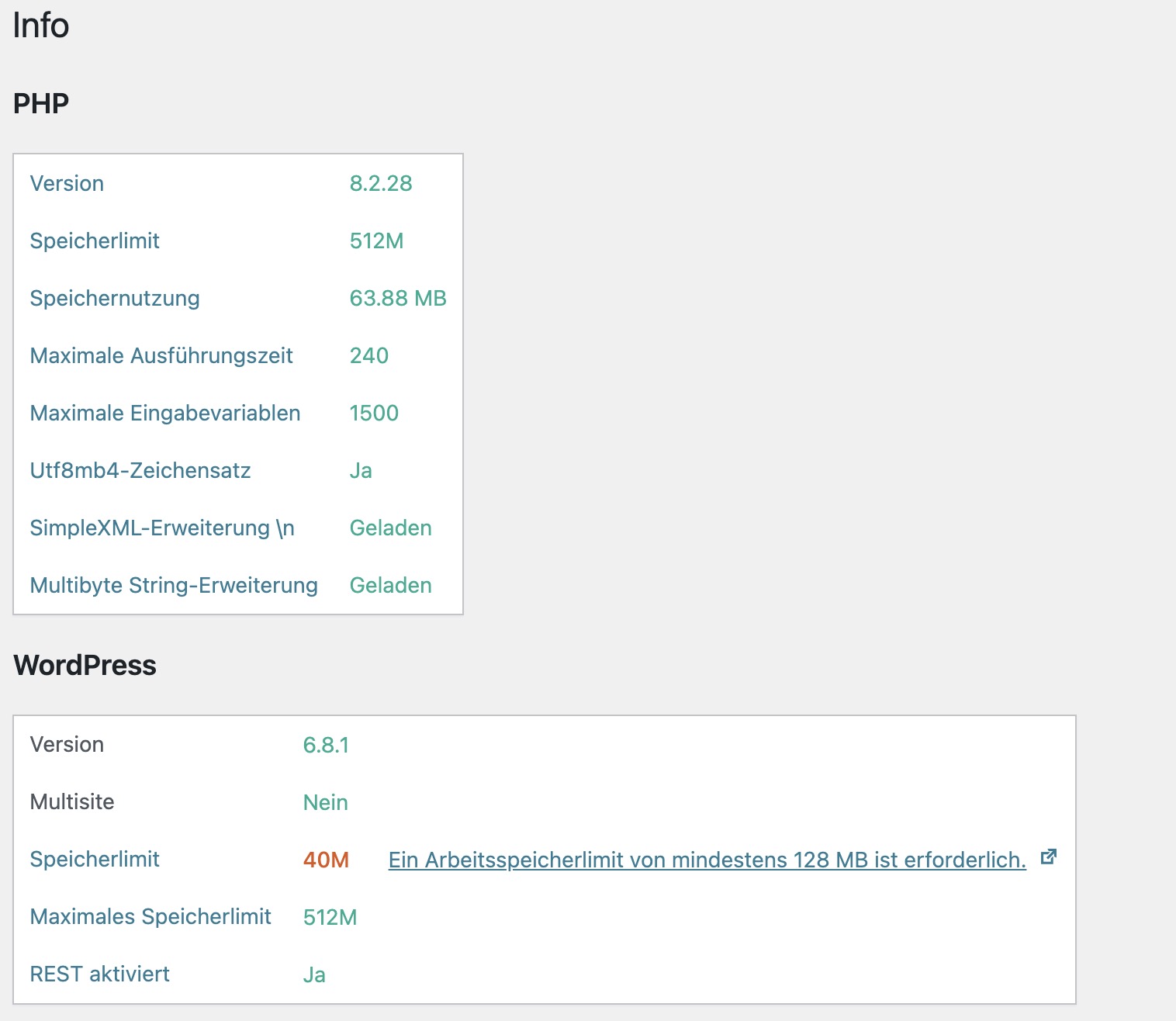Click the Ja value for Utf8mb4-Zeichensatz
This screenshot has height=1021, width=1176.
pyautogui.click(x=361, y=471)
